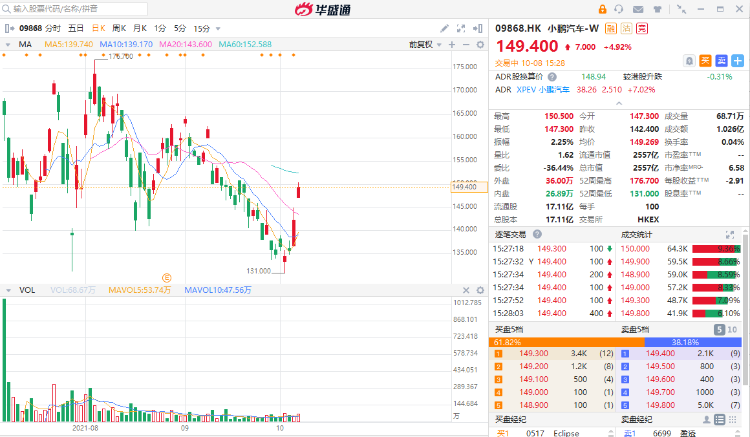The width and height of the screenshot is (750, 437).
Task: Select the 5分 five-minute chart tab
Action: point(180,29)
